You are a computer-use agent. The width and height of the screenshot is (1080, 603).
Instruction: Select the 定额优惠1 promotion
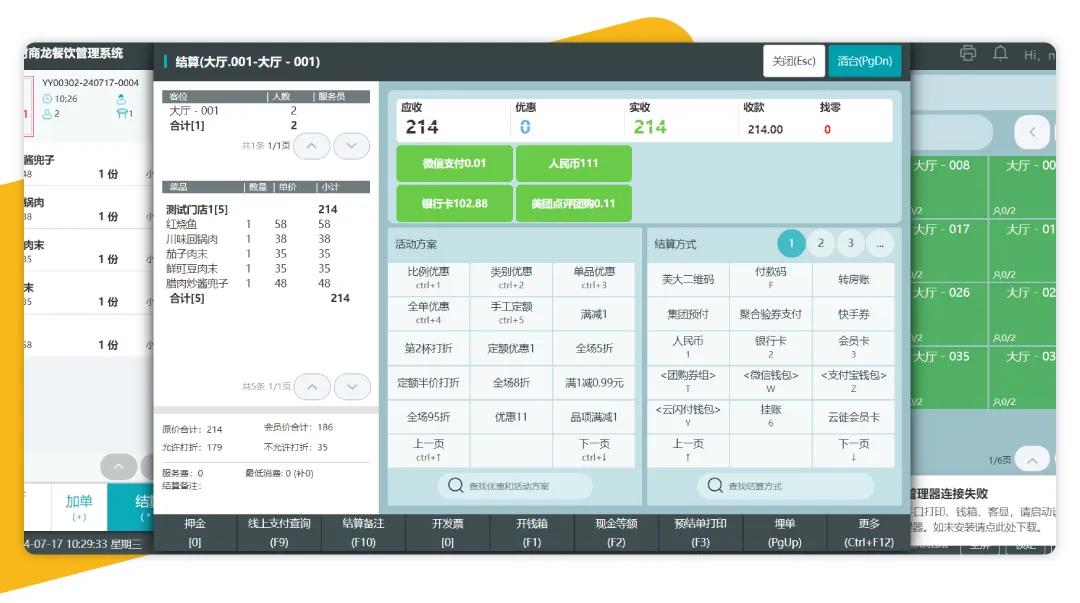pyautogui.click(x=511, y=348)
